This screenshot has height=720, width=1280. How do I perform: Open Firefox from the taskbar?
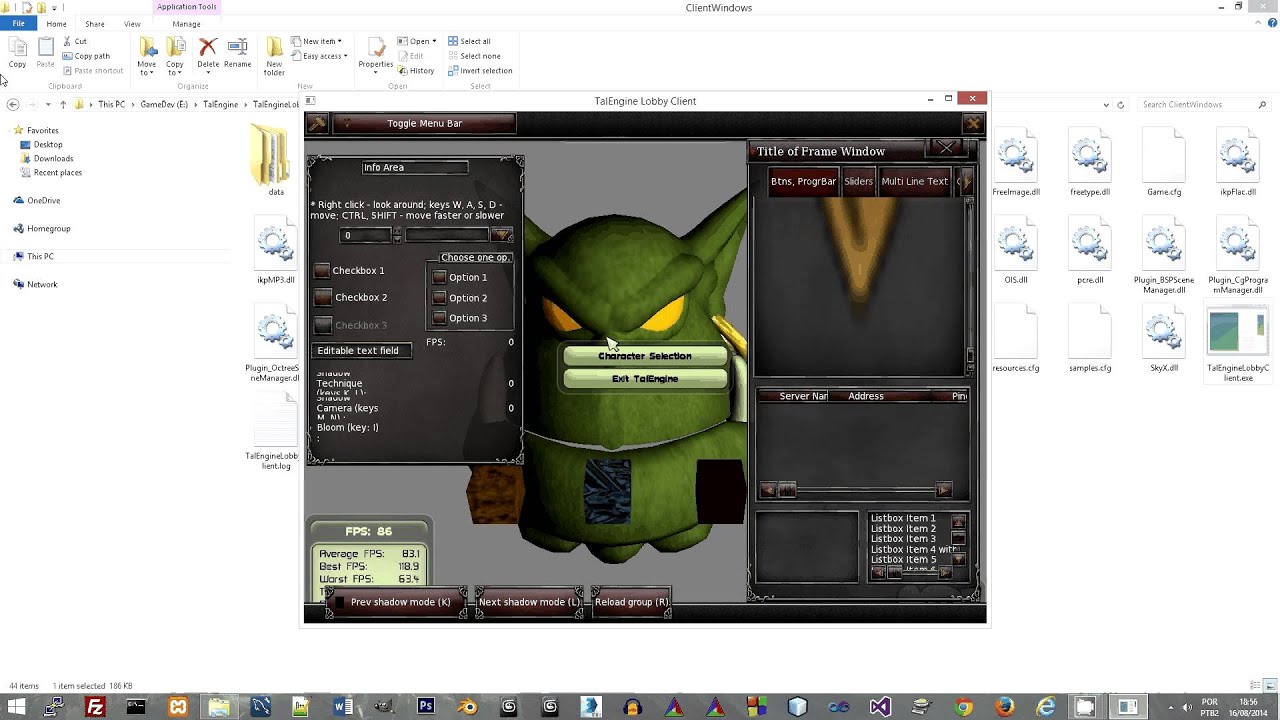[x=1004, y=707]
